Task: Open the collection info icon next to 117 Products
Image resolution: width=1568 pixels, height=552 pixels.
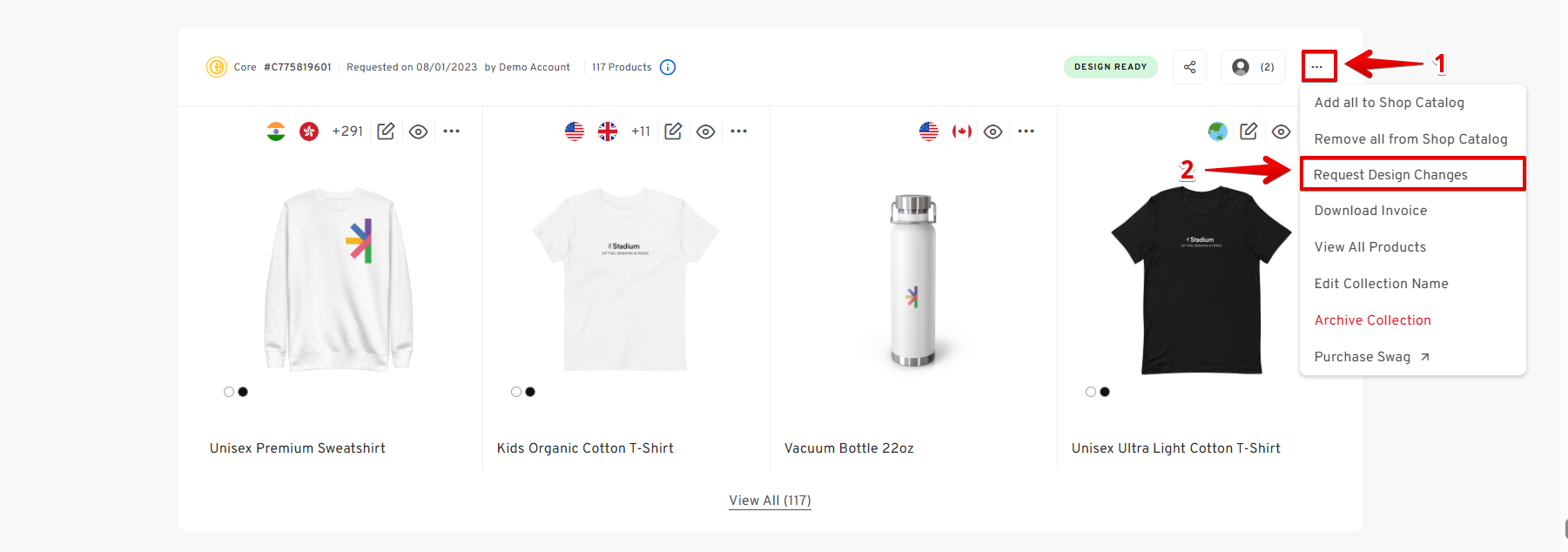Action: coord(668,67)
